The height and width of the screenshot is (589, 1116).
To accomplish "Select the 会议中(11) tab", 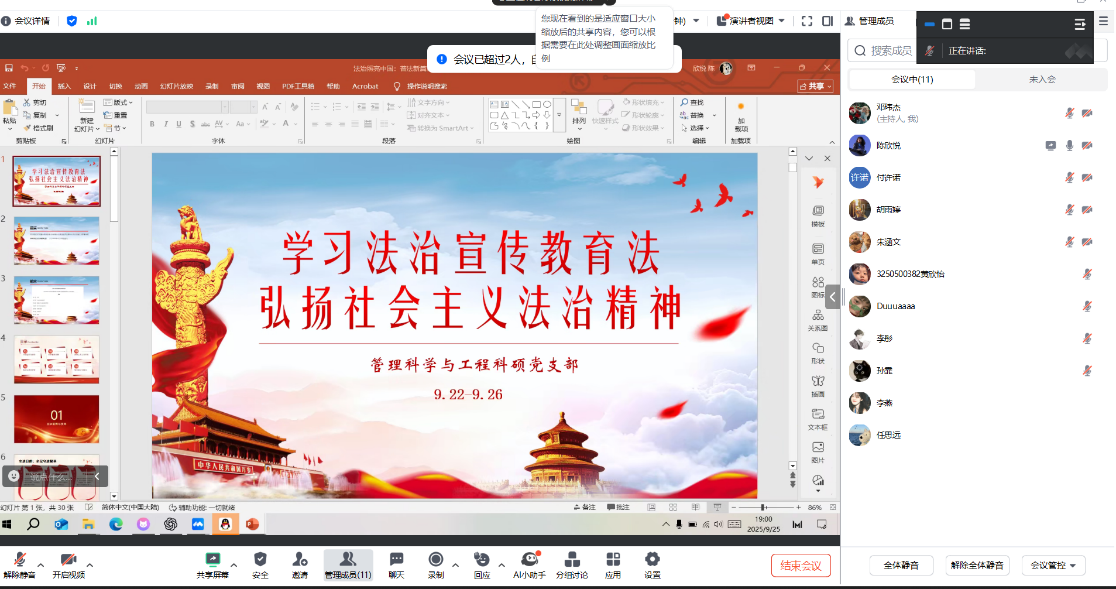I will [912, 79].
